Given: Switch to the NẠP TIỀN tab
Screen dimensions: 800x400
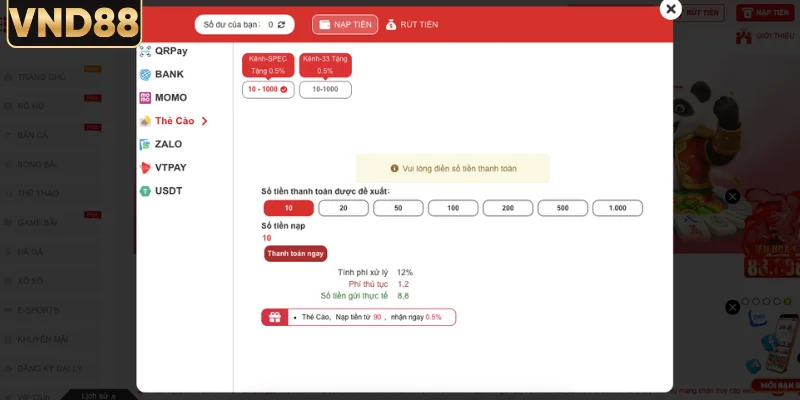Looking at the screenshot, I should [345, 24].
